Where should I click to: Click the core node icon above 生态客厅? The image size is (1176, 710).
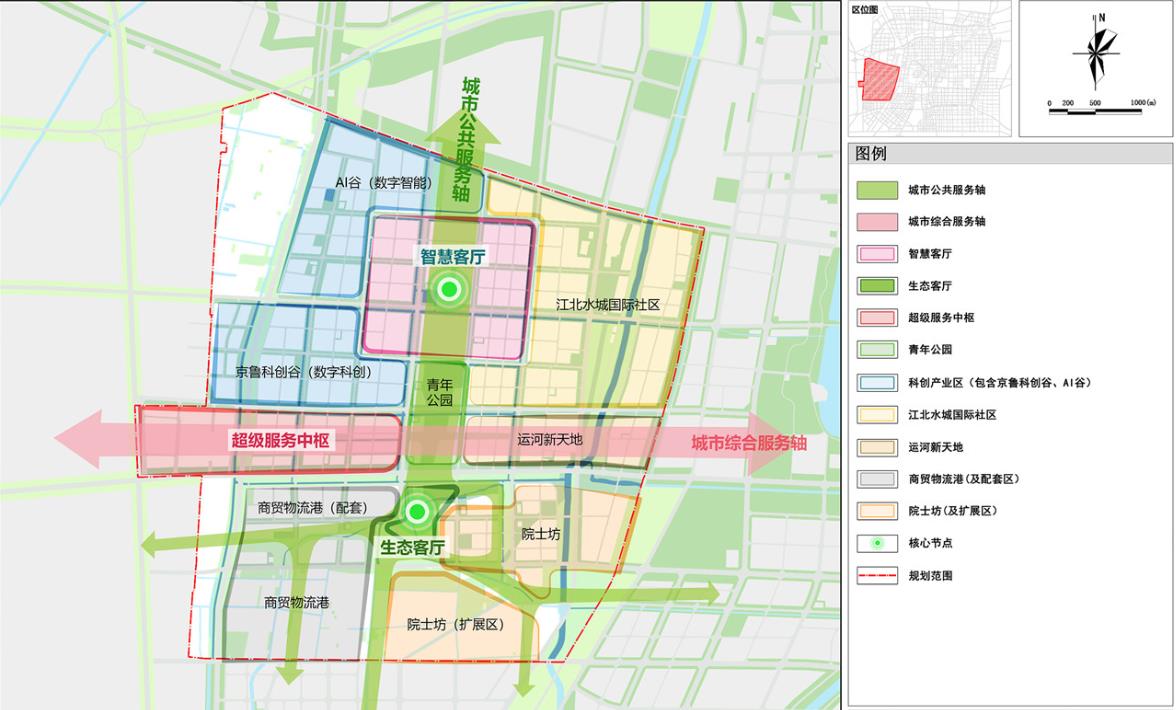pos(418,512)
